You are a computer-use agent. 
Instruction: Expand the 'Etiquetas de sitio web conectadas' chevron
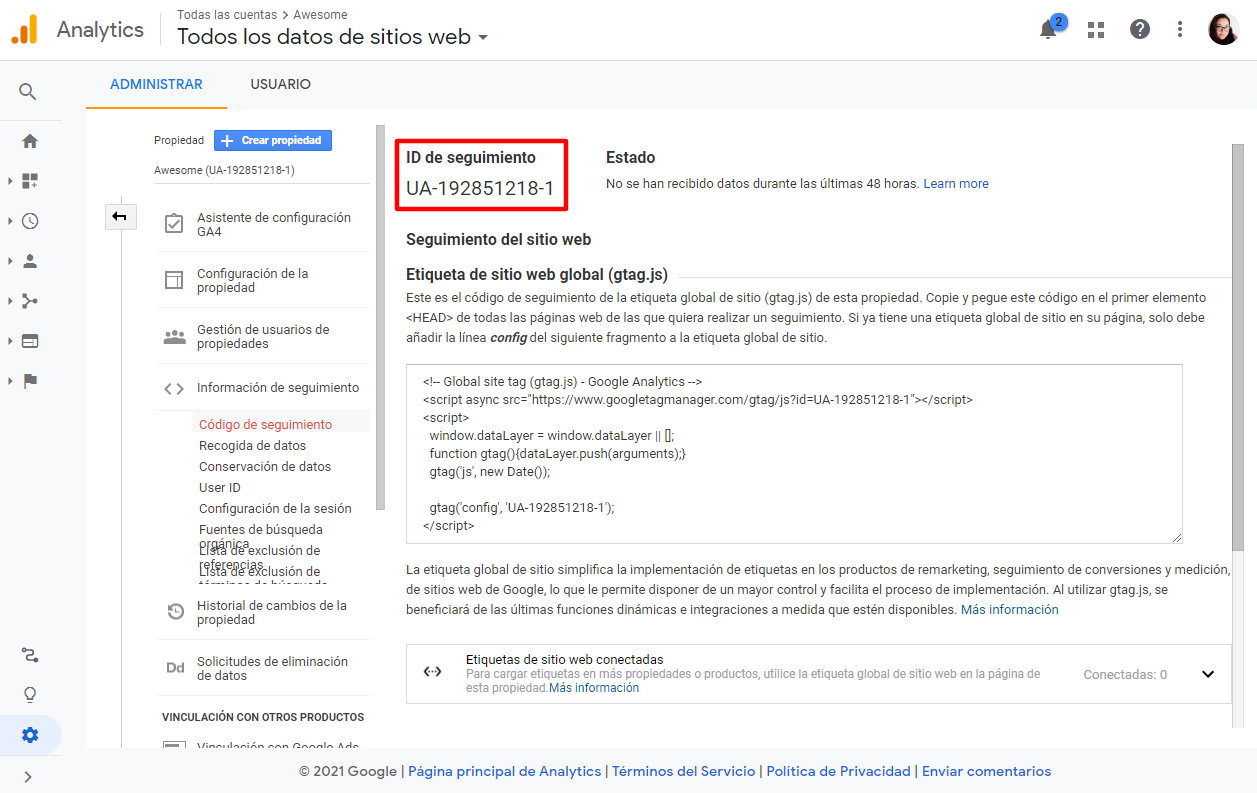click(x=1208, y=674)
